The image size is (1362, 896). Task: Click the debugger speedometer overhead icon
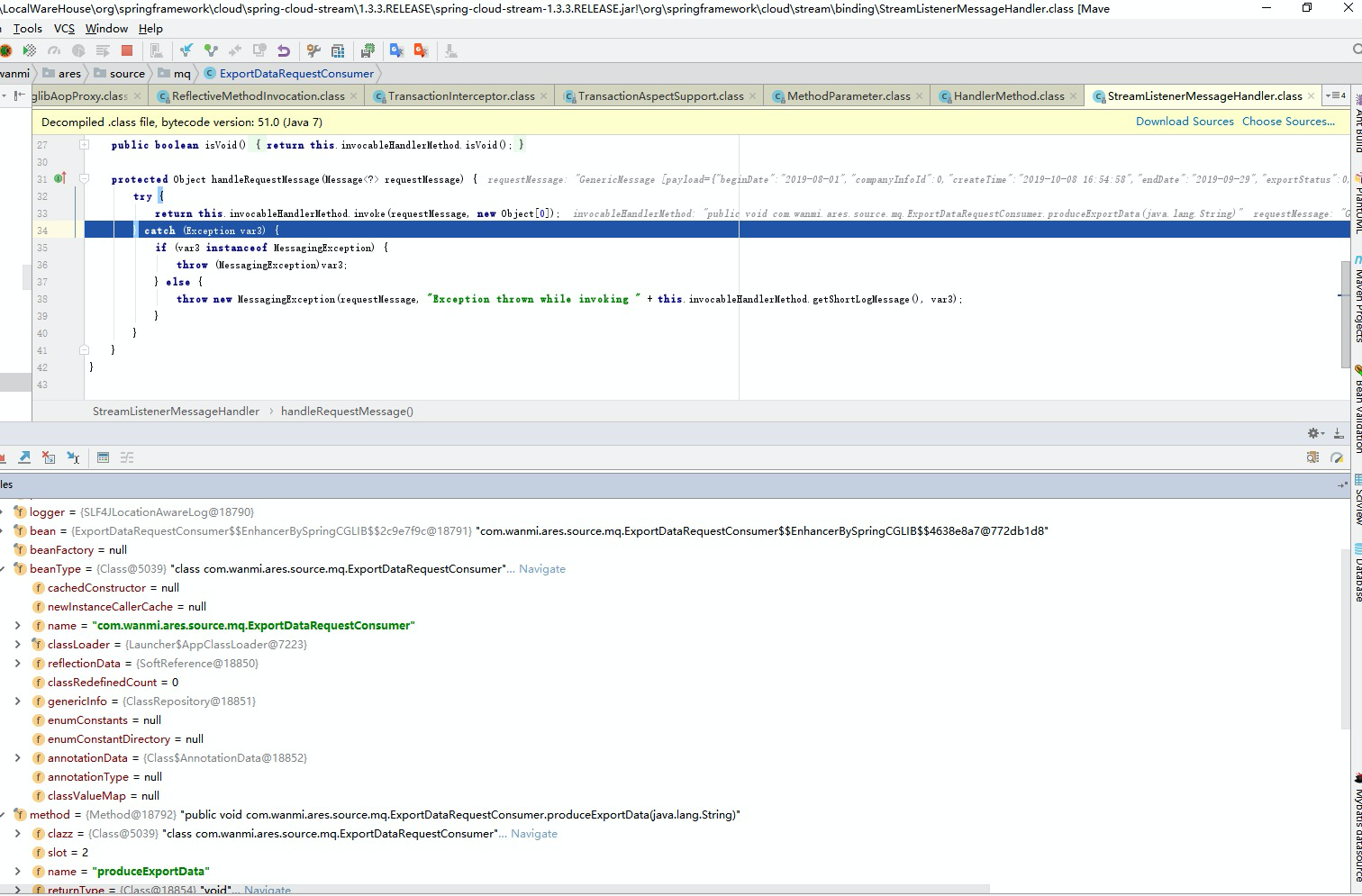click(1337, 457)
